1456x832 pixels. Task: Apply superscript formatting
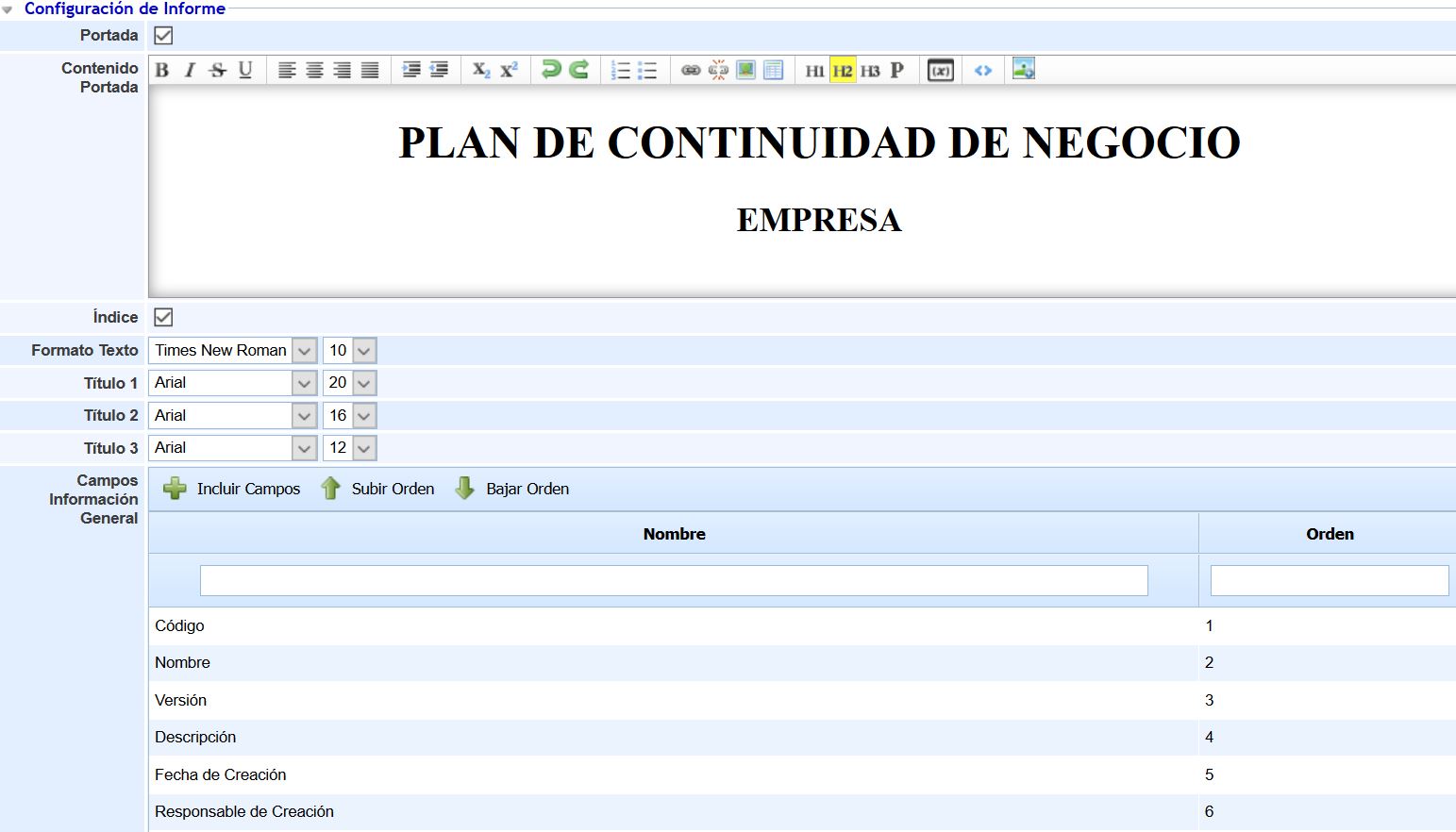509,69
